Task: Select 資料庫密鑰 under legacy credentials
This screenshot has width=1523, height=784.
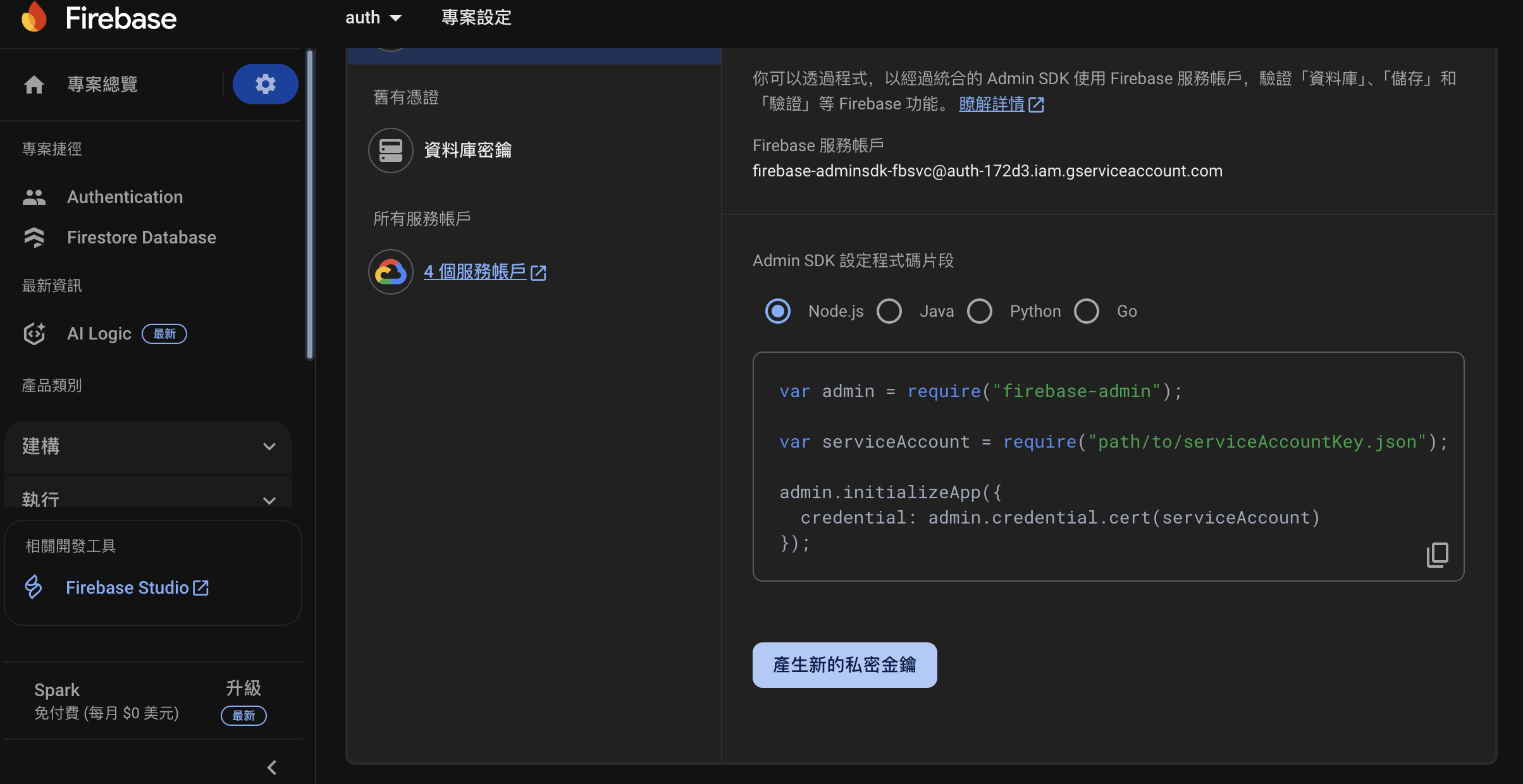Action: [x=467, y=150]
